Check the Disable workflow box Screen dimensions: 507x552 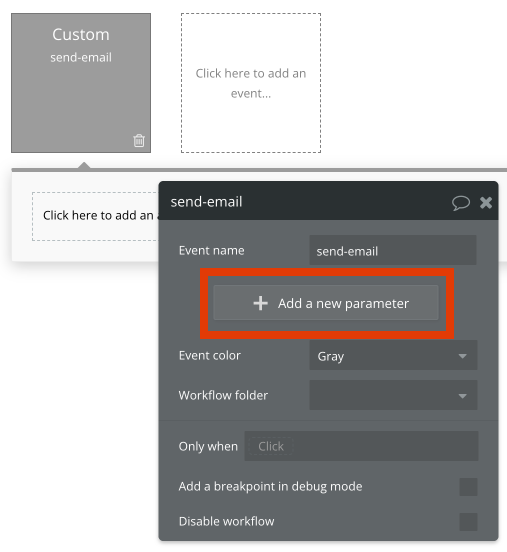[x=468, y=521]
